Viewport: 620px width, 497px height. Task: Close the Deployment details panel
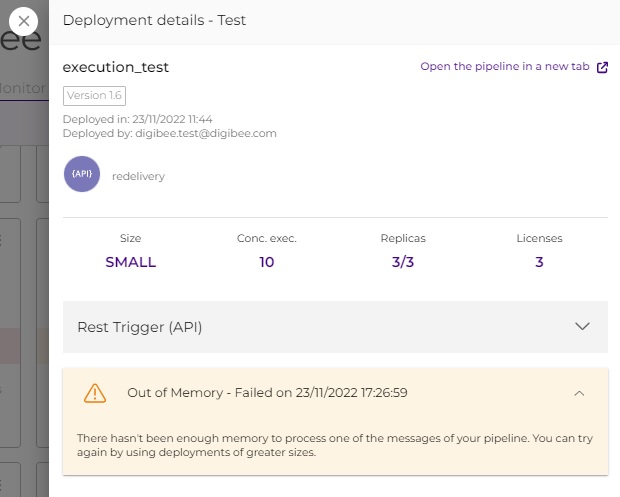coord(24,20)
